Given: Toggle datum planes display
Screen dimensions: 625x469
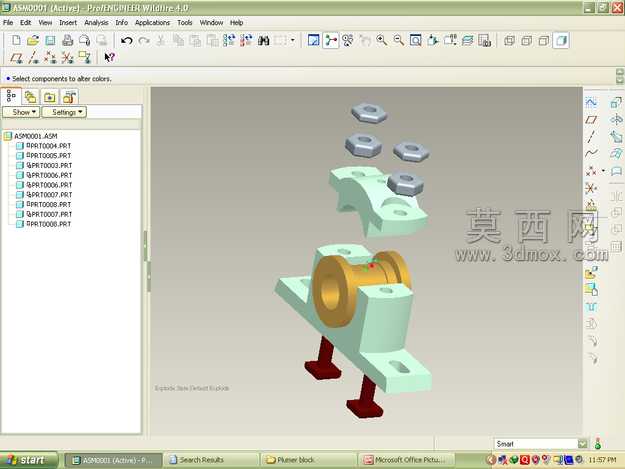Looking at the screenshot, I should coord(16,58).
